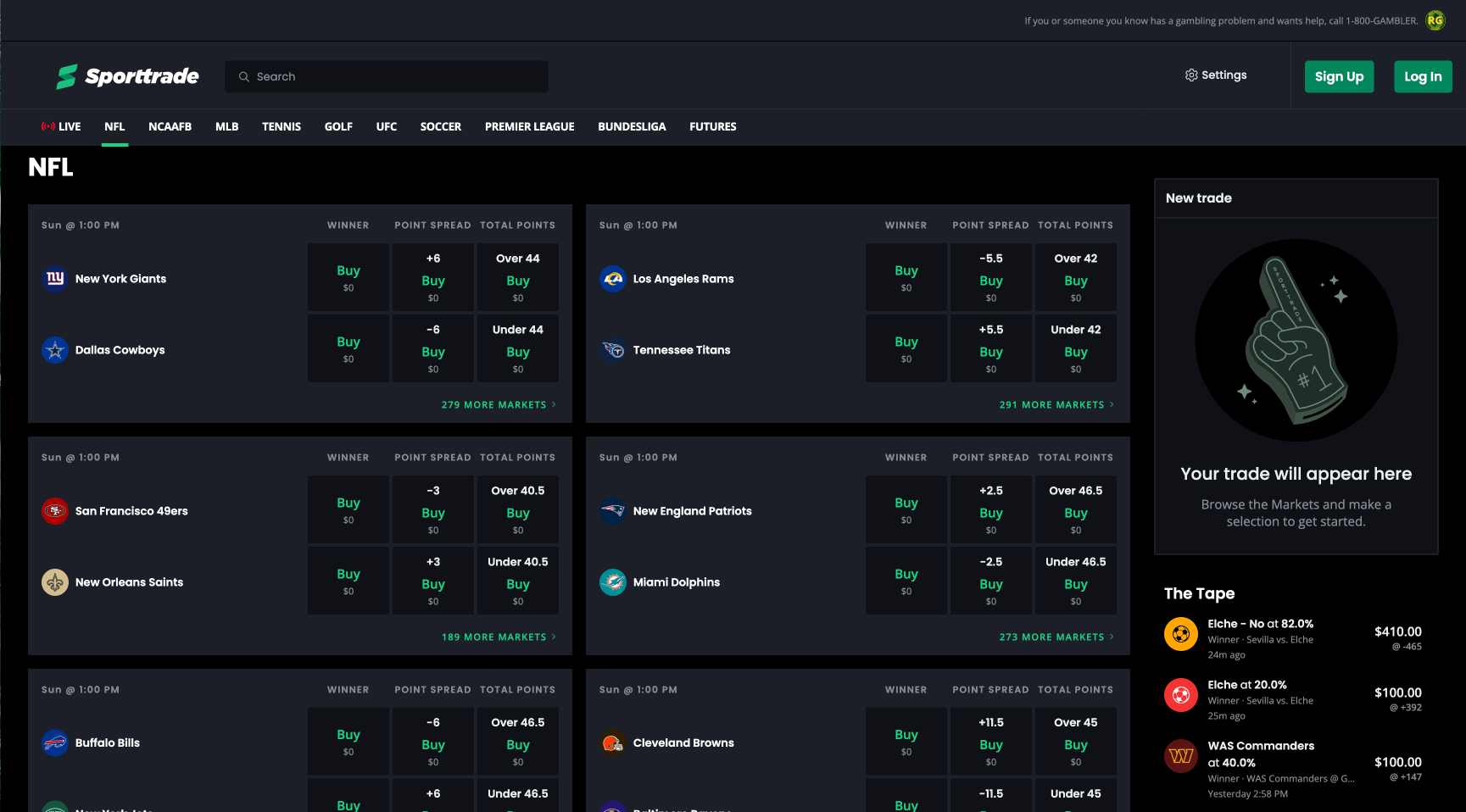
Task: Click the RG responsible gaming badge
Action: (x=1435, y=20)
